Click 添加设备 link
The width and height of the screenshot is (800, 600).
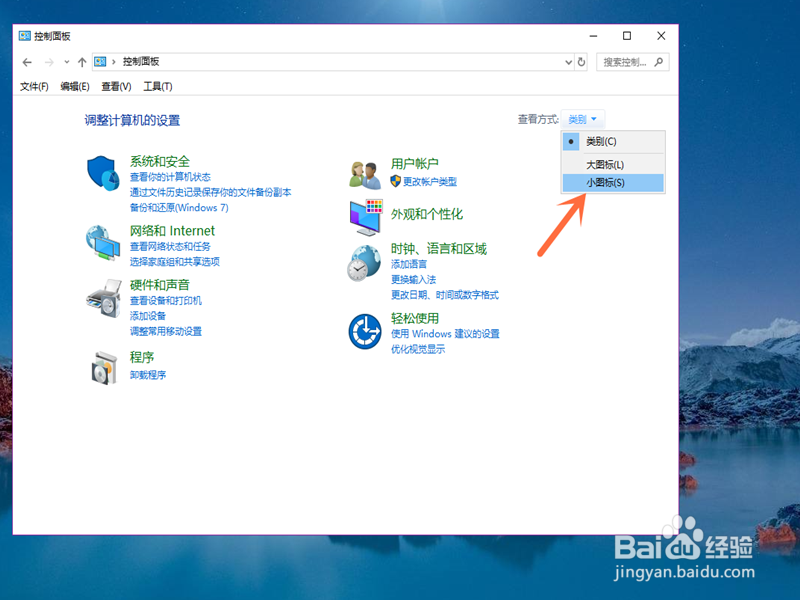pyautogui.click(x=147, y=316)
